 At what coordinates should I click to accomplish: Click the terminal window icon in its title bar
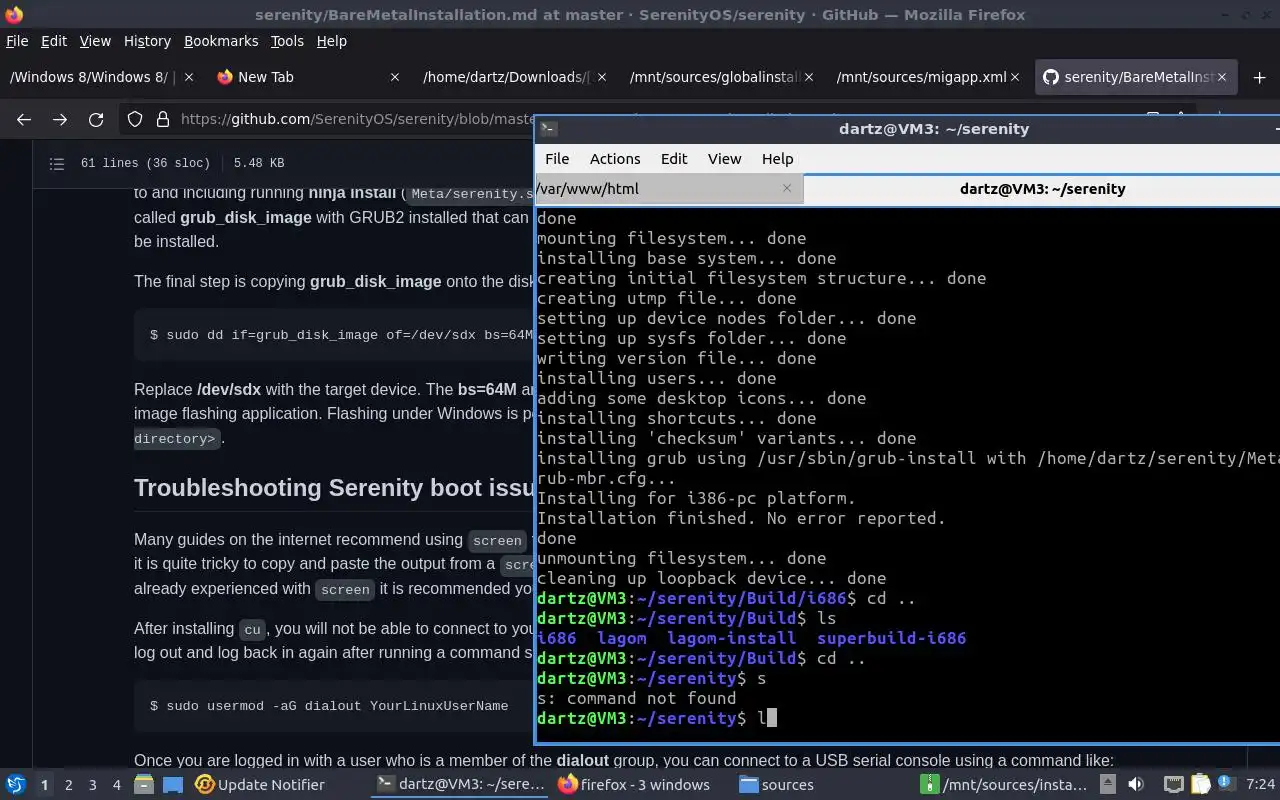[548, 128]
